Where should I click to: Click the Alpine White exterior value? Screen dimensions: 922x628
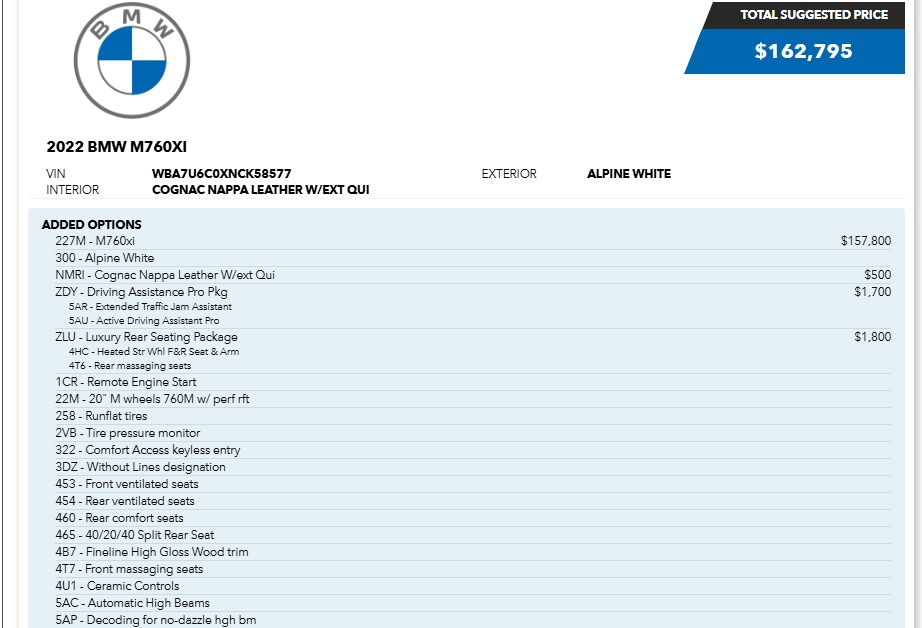(x=628, y=174)
